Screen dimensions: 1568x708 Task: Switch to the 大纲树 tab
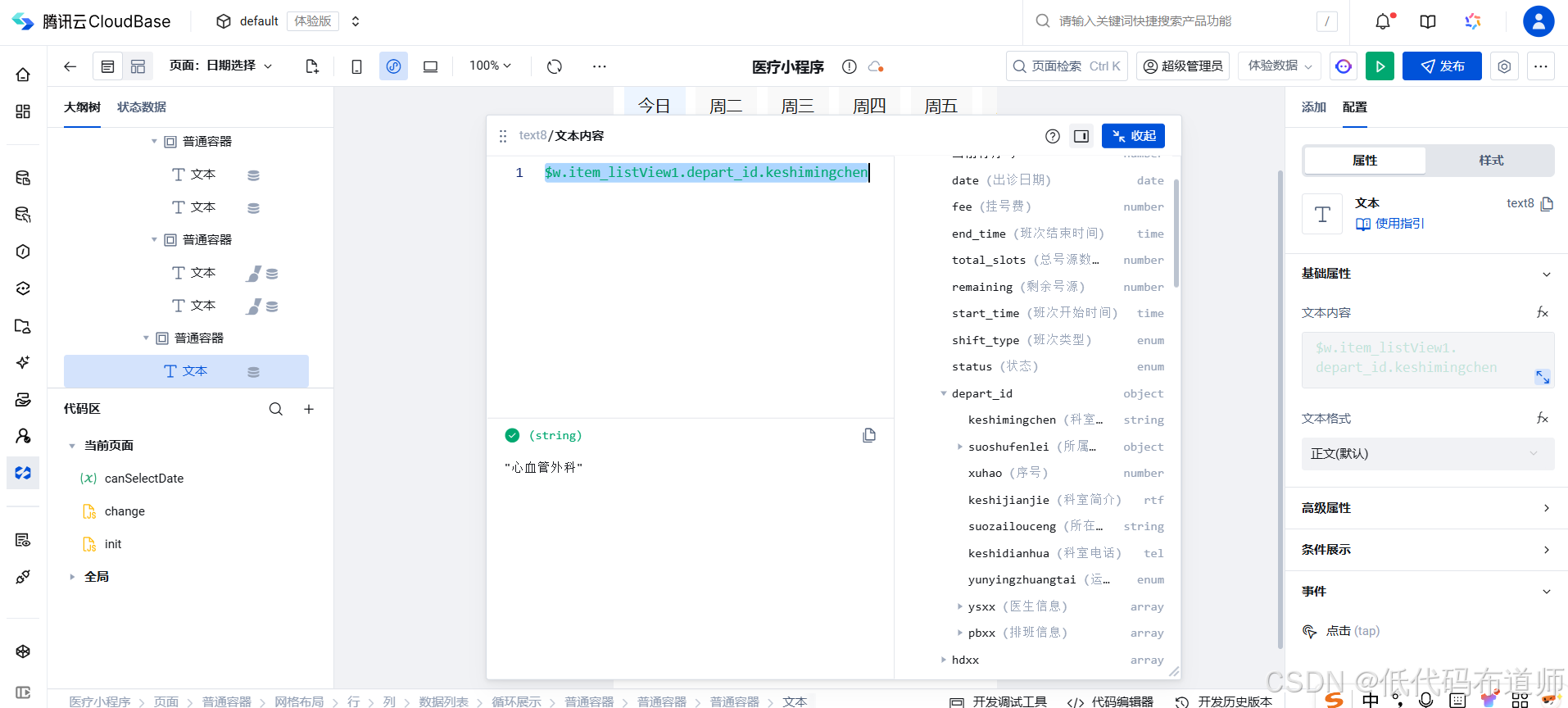[x=82, y=107]
